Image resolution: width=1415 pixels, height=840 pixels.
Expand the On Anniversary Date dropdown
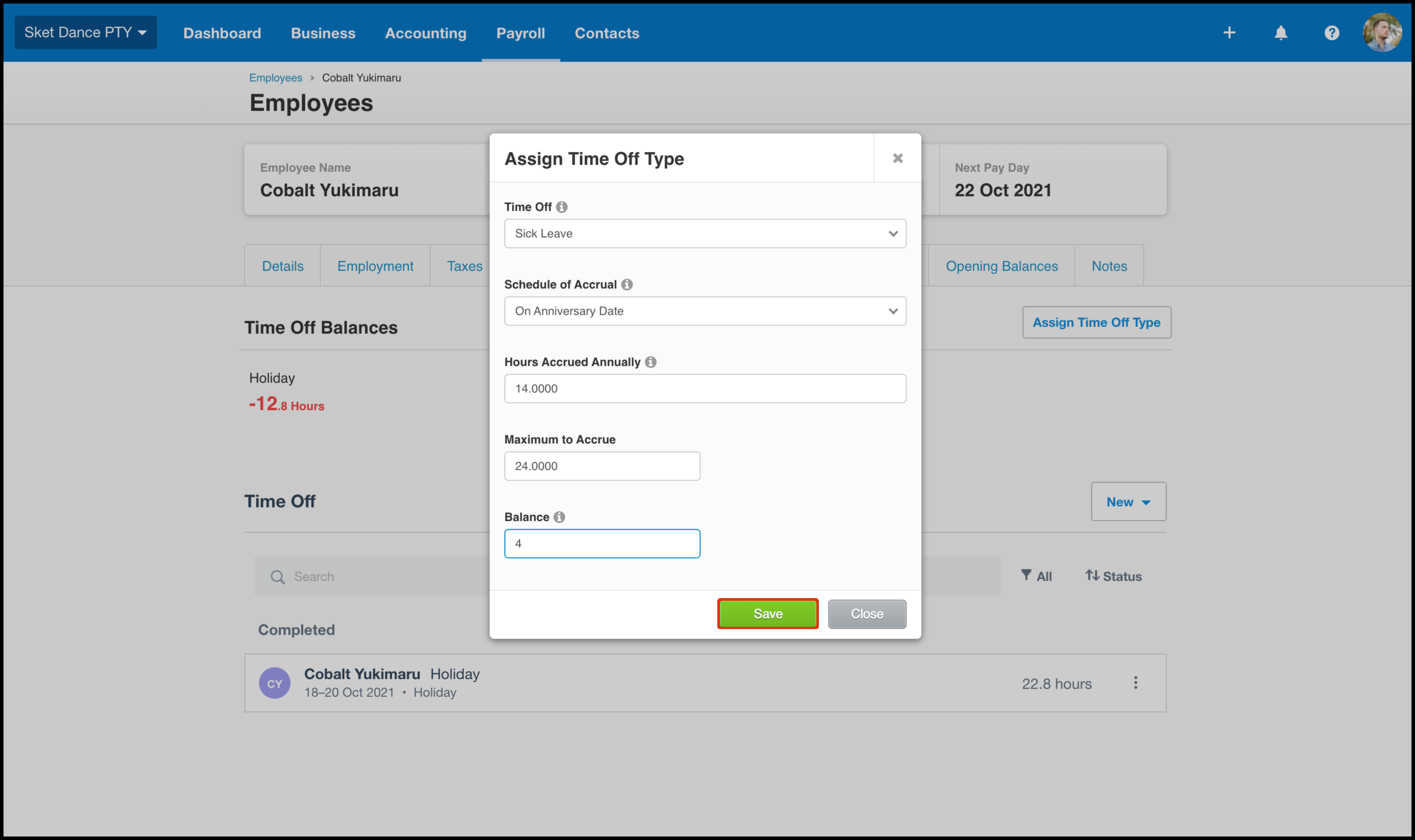pyautogui.click(x=705, y=312)
